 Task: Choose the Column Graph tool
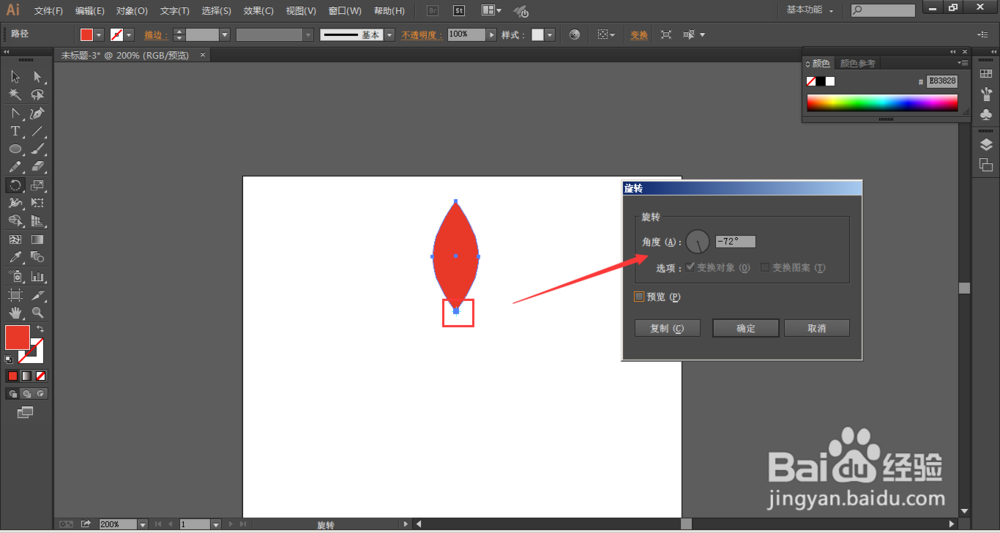tap(38, 277)
